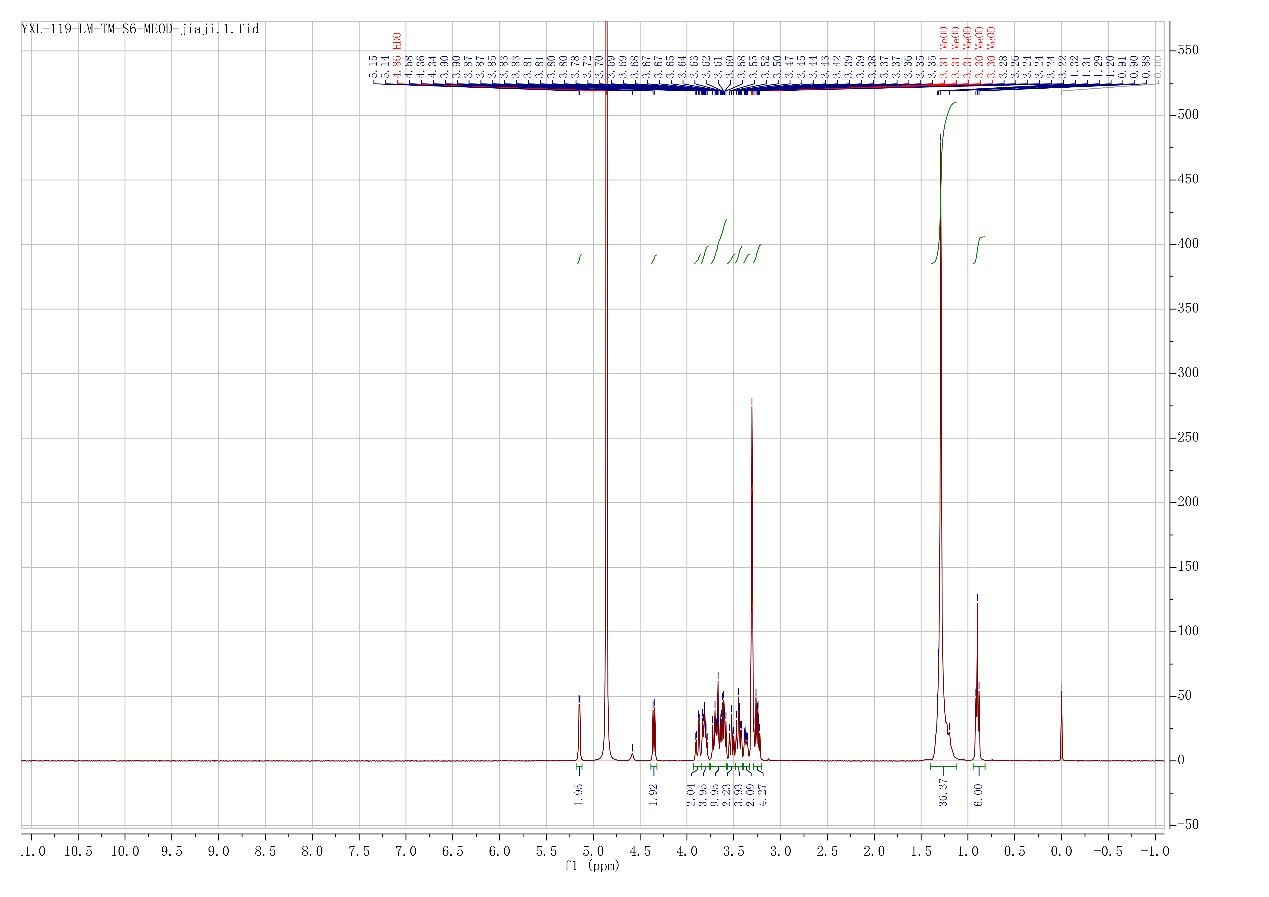Click the 6.0 ppm axis tick label
This screenshot has width=1269, height=897.
click(500, 851)
